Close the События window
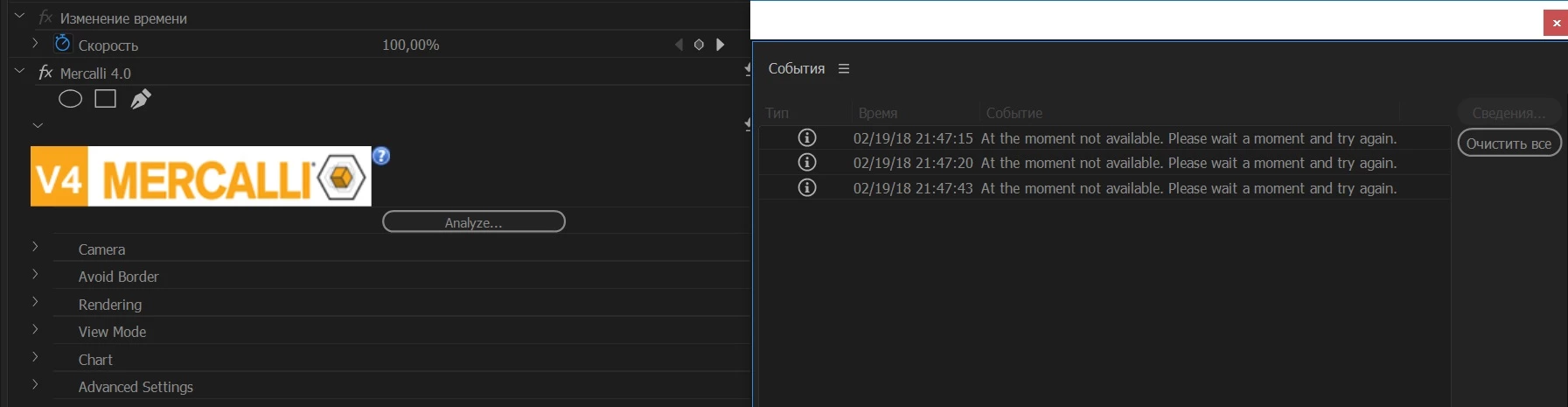 (x=1556, y=23)
